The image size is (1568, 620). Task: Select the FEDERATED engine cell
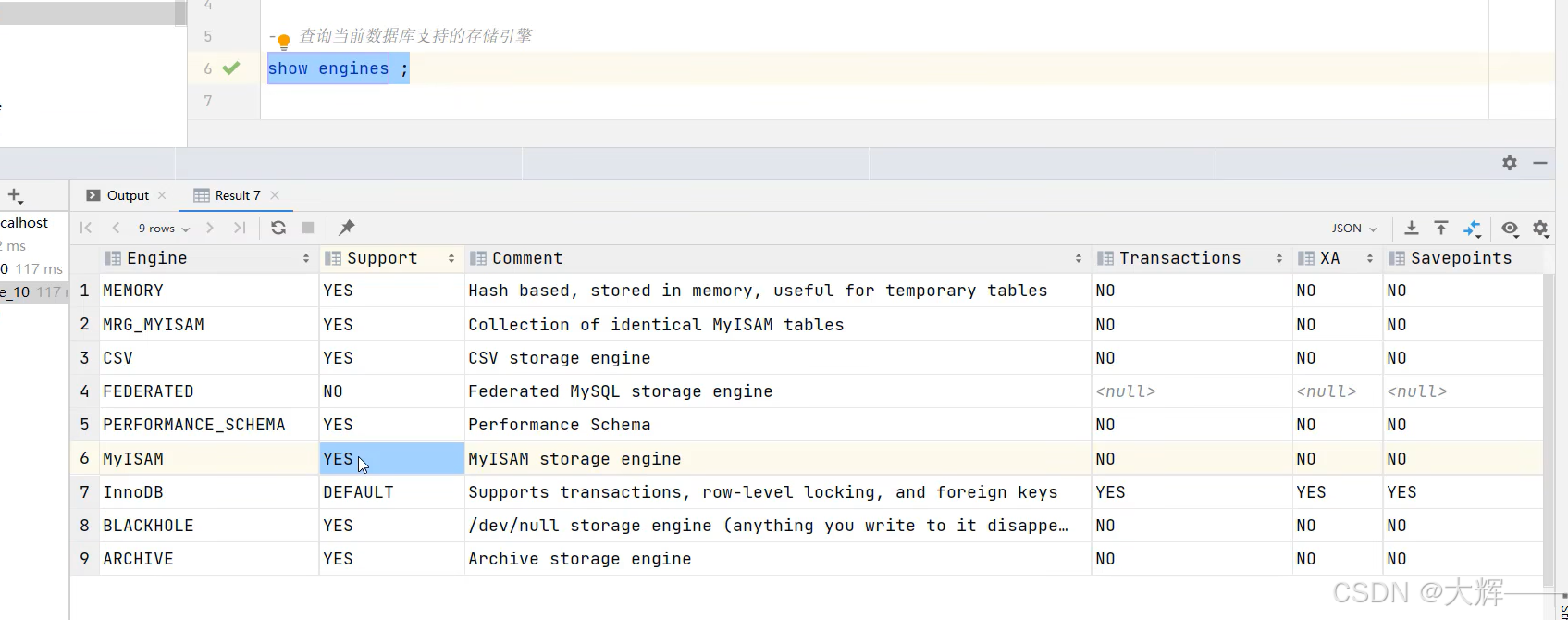[209, 391]
